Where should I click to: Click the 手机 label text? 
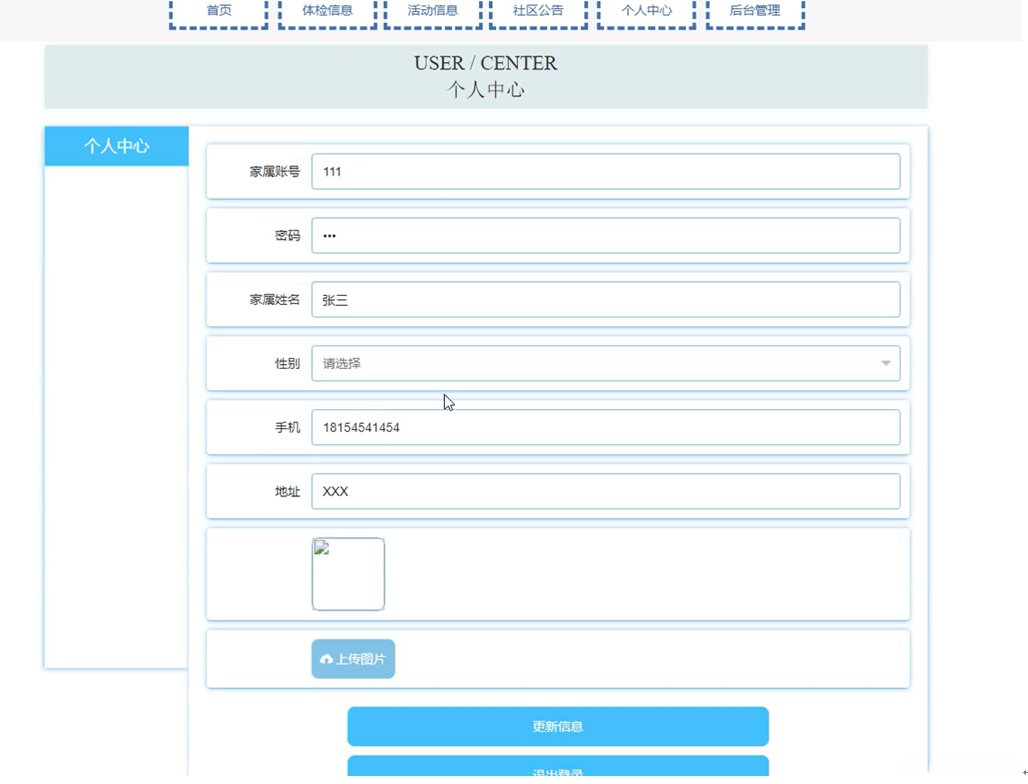point(287,427)
